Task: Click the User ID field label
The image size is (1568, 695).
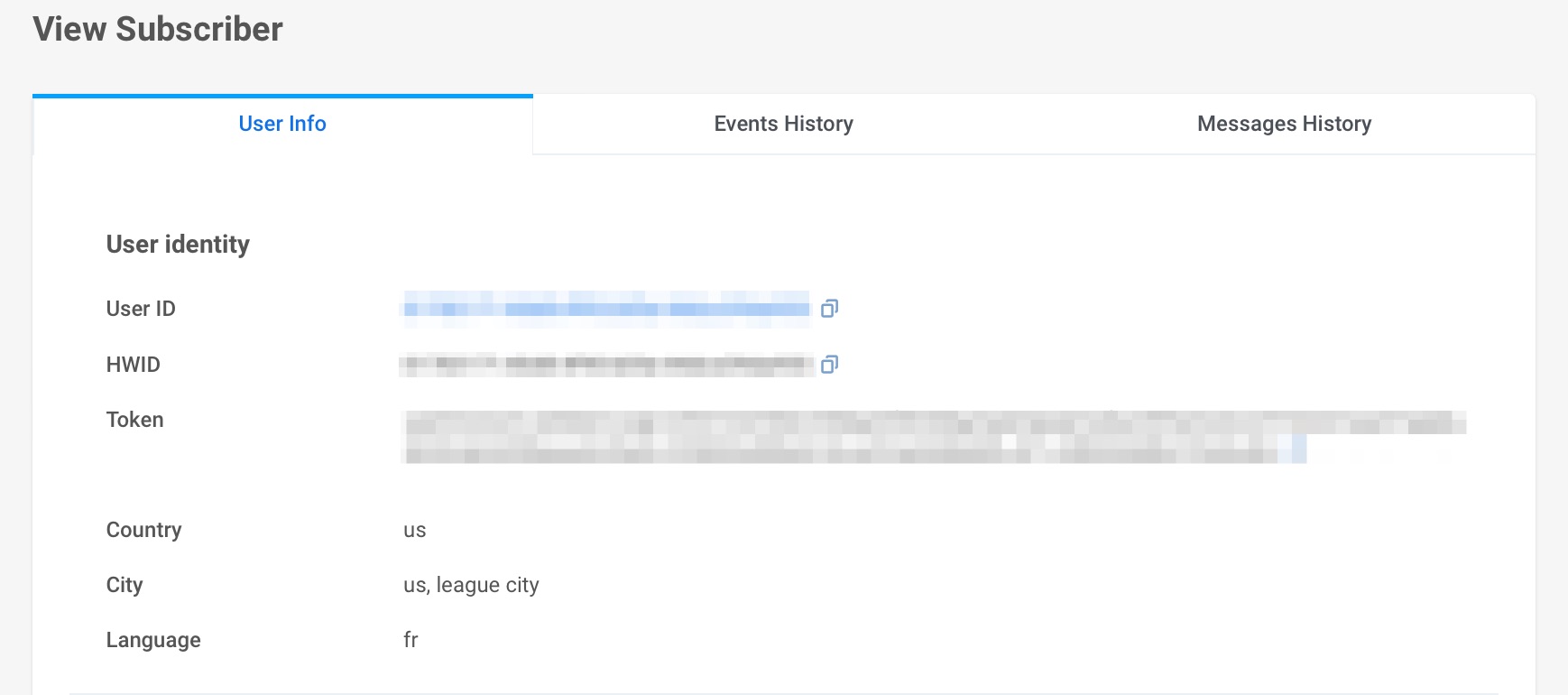Action: click(x=141, y=309)
